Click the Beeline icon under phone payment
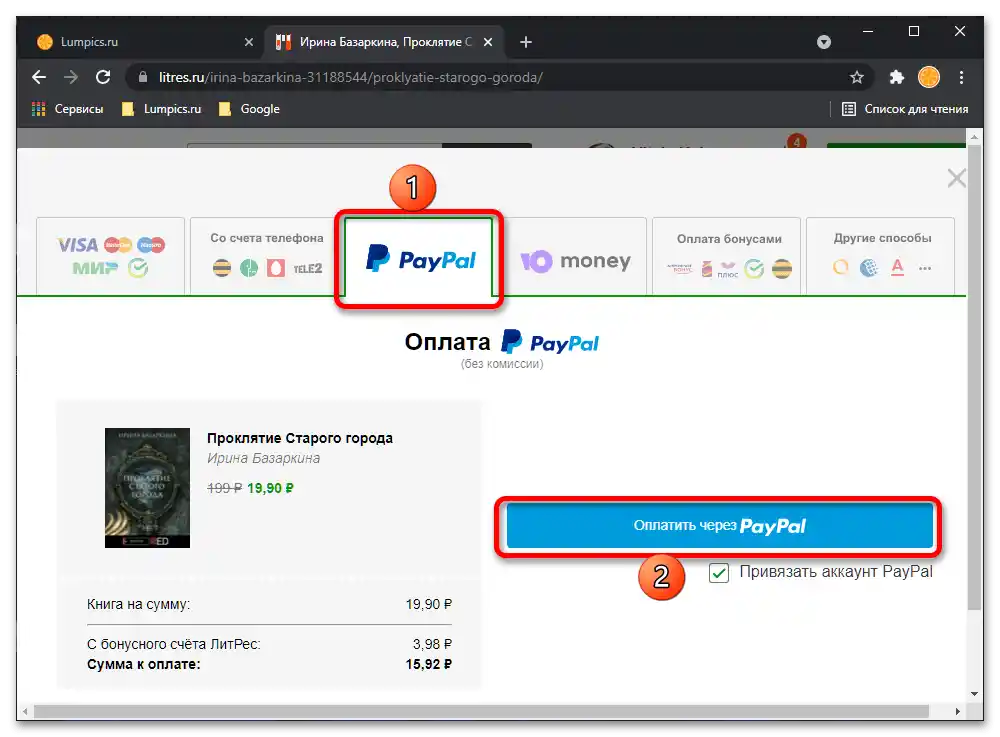This screenshot has height=737, width=1000. click(222, 268)
